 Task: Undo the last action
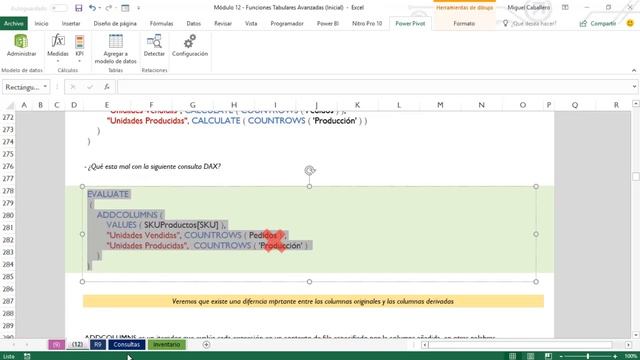pos(93,8)
